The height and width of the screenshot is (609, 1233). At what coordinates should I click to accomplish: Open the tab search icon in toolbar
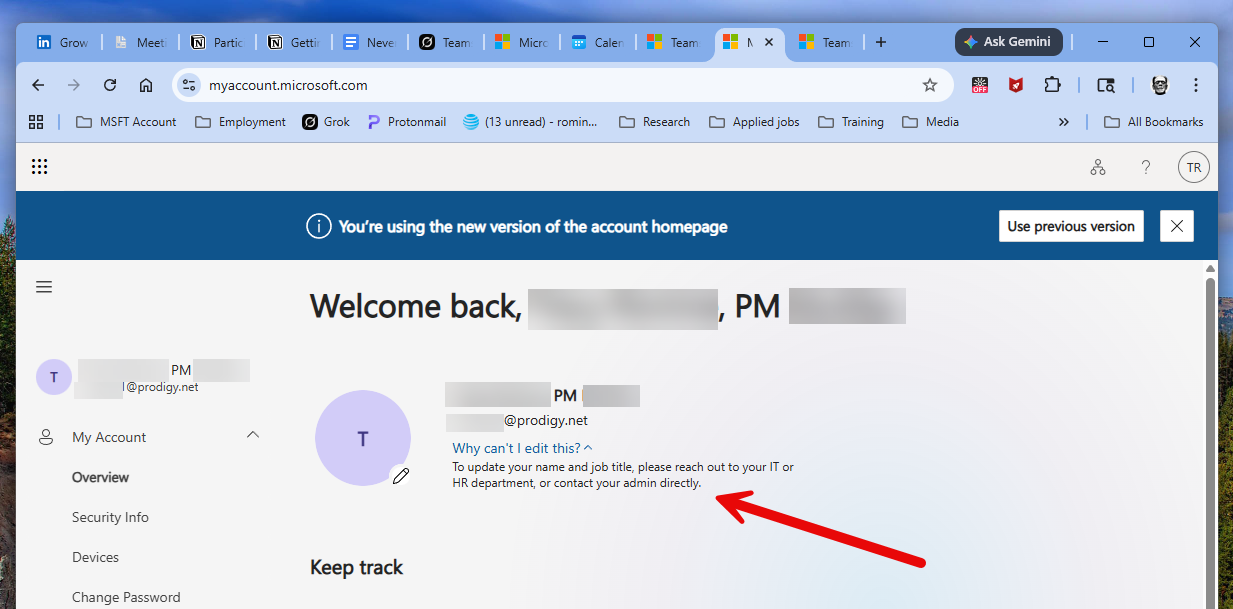[1106, 85]
